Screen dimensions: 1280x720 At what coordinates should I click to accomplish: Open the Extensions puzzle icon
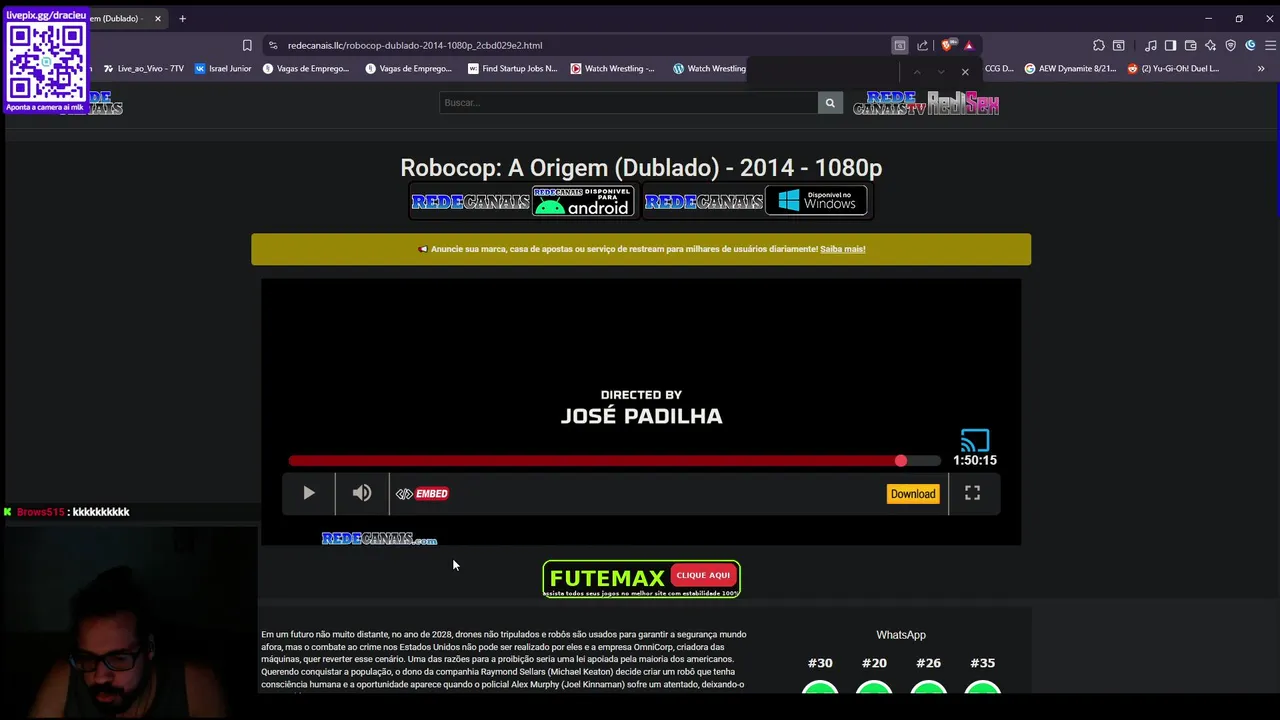[1099, 45]
